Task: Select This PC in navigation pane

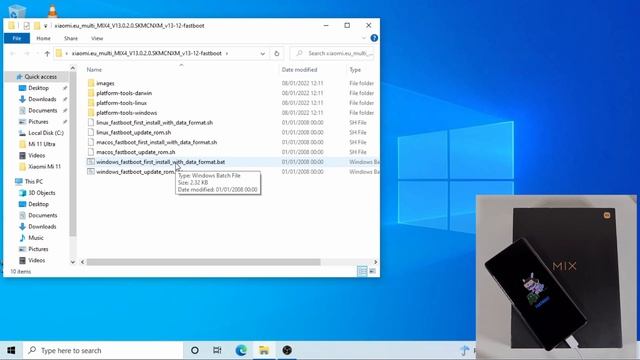Action: [x=33, y=182]
